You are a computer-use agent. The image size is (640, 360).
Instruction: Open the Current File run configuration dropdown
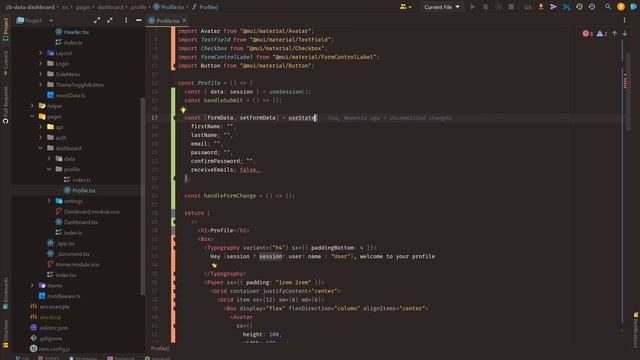point(442,7)
